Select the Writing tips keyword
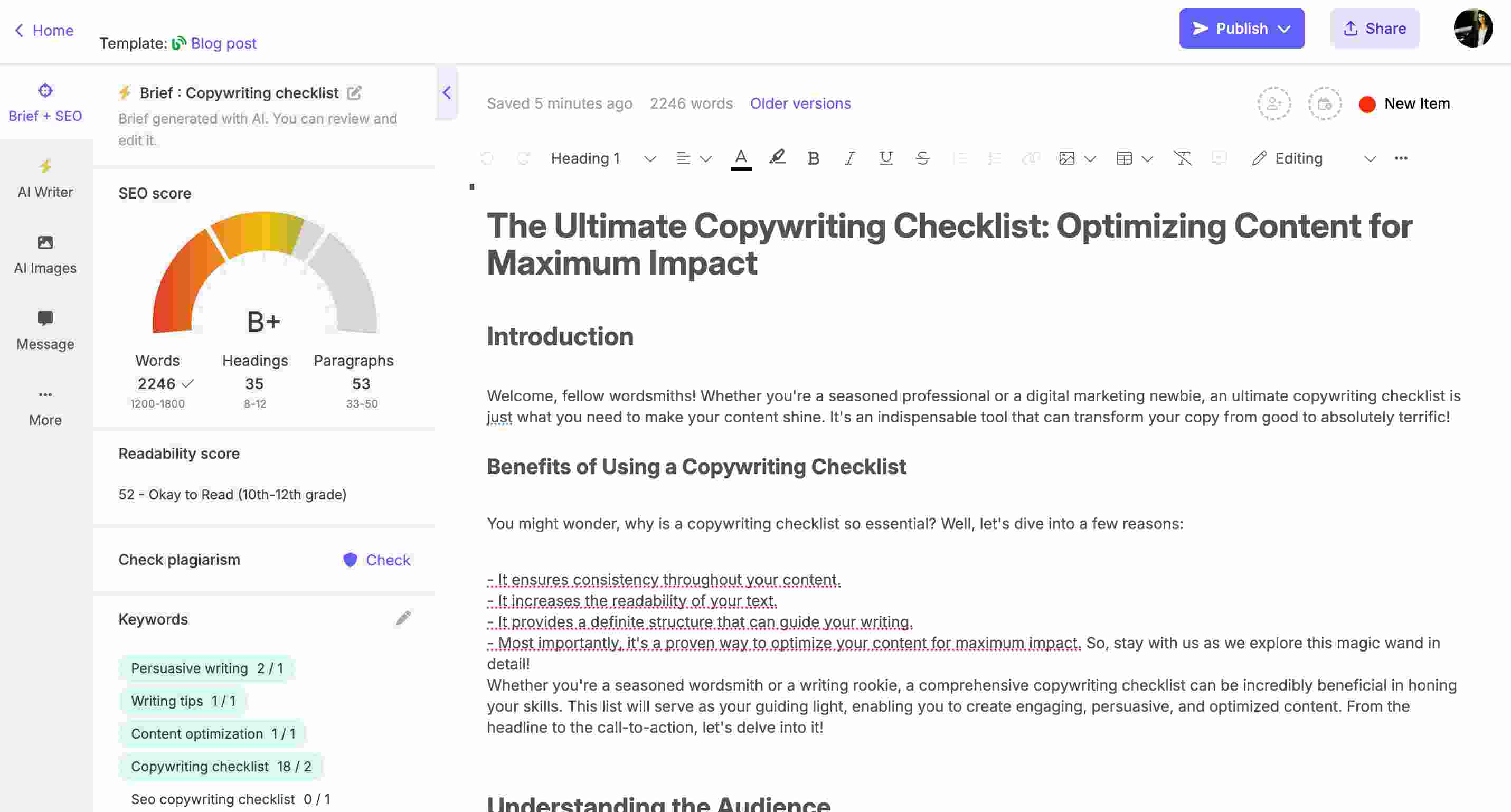The height and width of the screenshot is (812, 1511). [183, 701]
